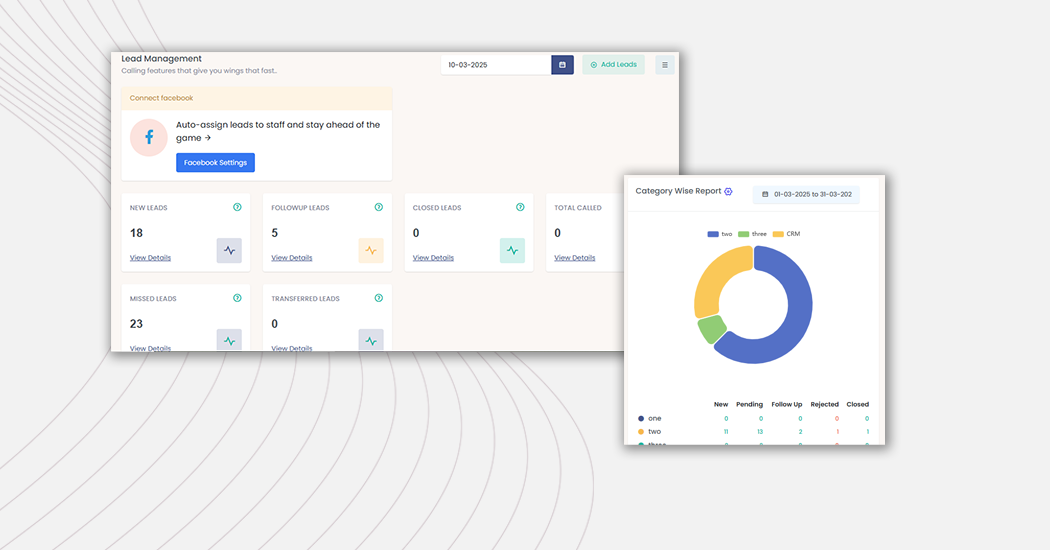Toggle the yellow 'CRM' legend swatch

(778, 234)
